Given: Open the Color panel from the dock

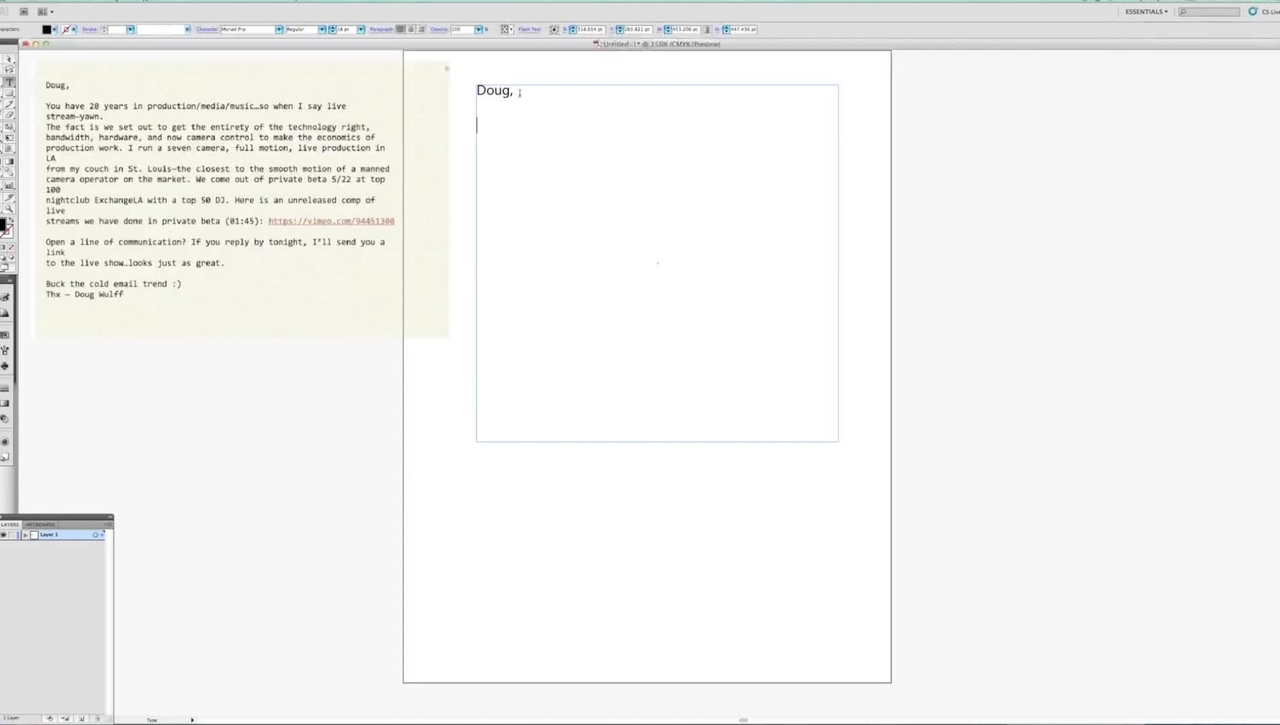Looking at the screenshot, I should (5, 297).
